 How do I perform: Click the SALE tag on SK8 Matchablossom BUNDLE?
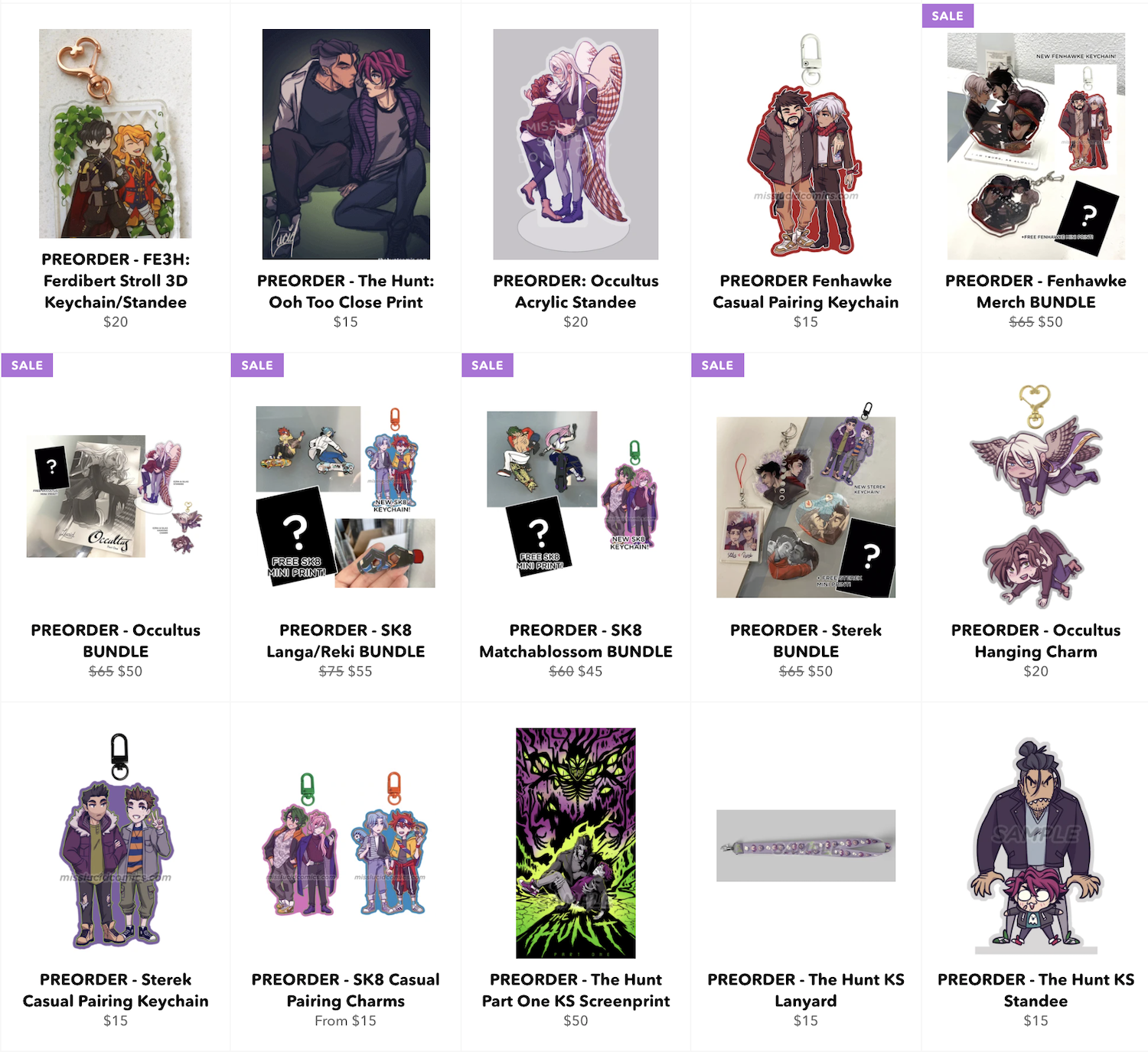488,366
